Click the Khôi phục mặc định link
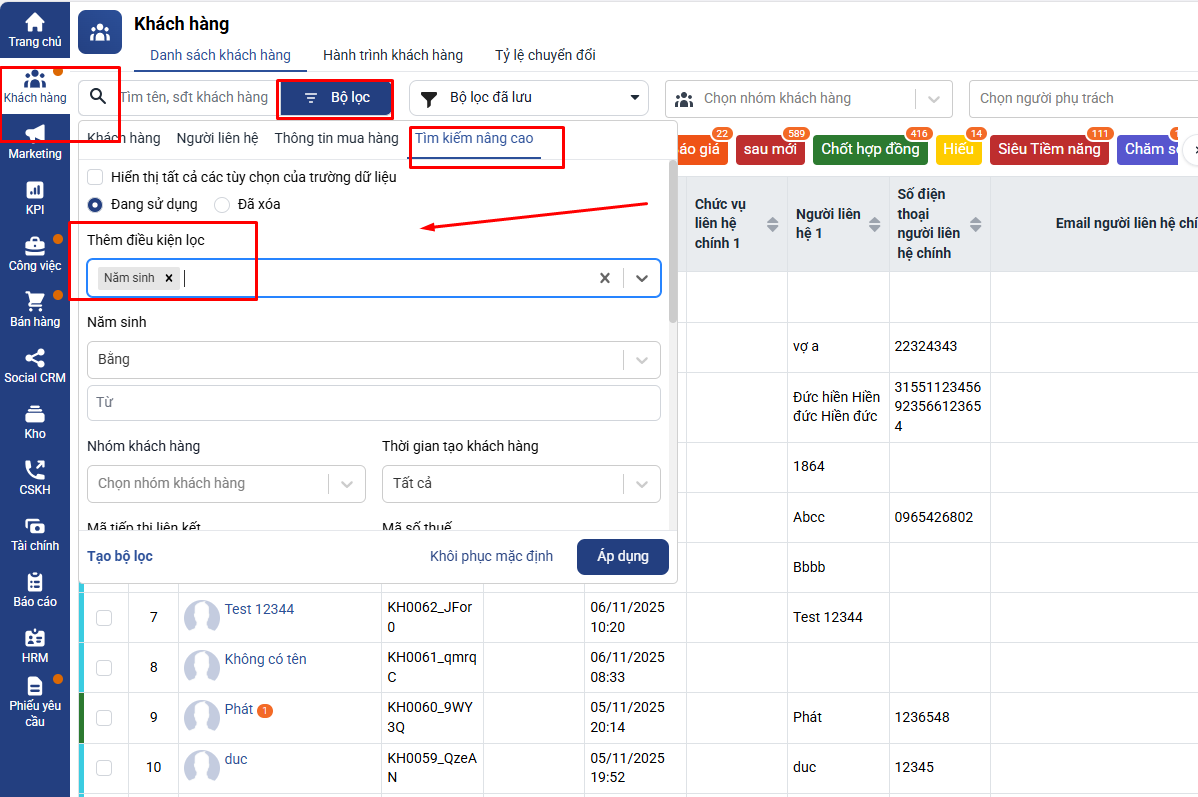 click(x=491, y=557)
